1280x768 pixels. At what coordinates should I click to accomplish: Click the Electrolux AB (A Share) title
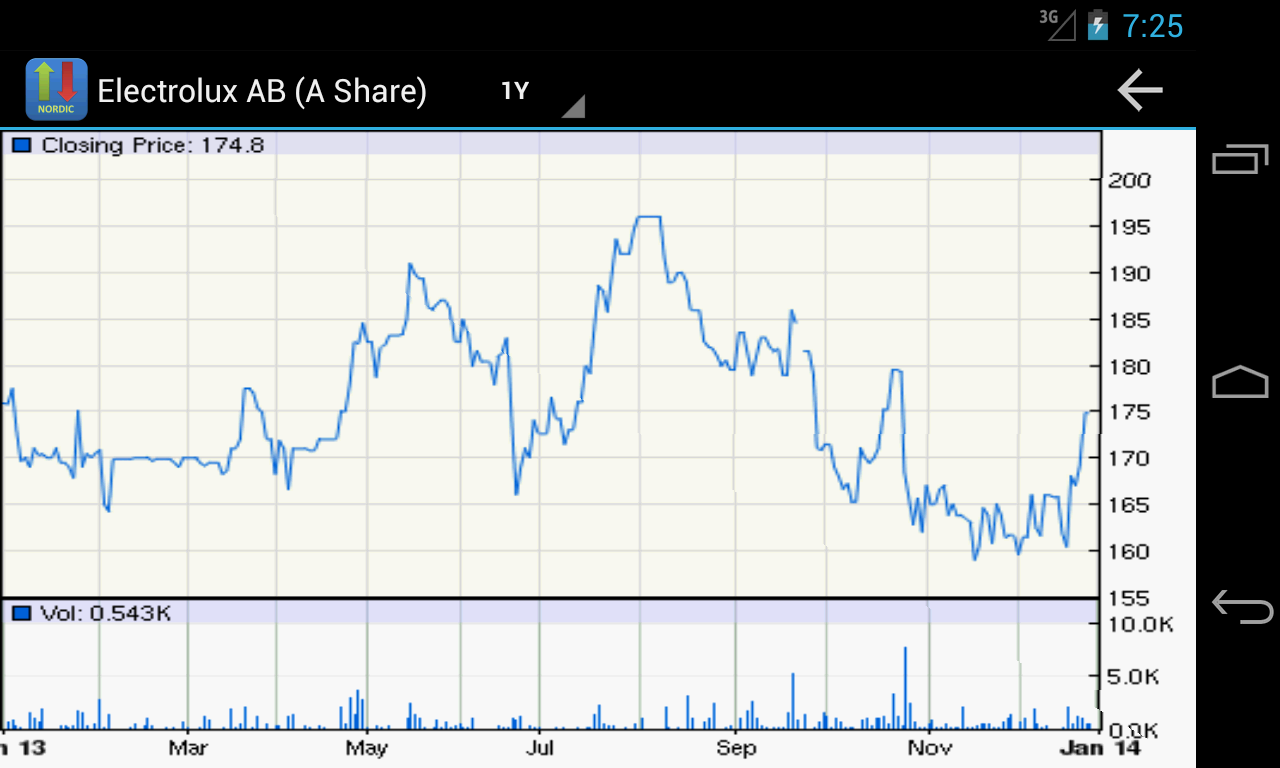pyautogui.click(x=262, y=91)
